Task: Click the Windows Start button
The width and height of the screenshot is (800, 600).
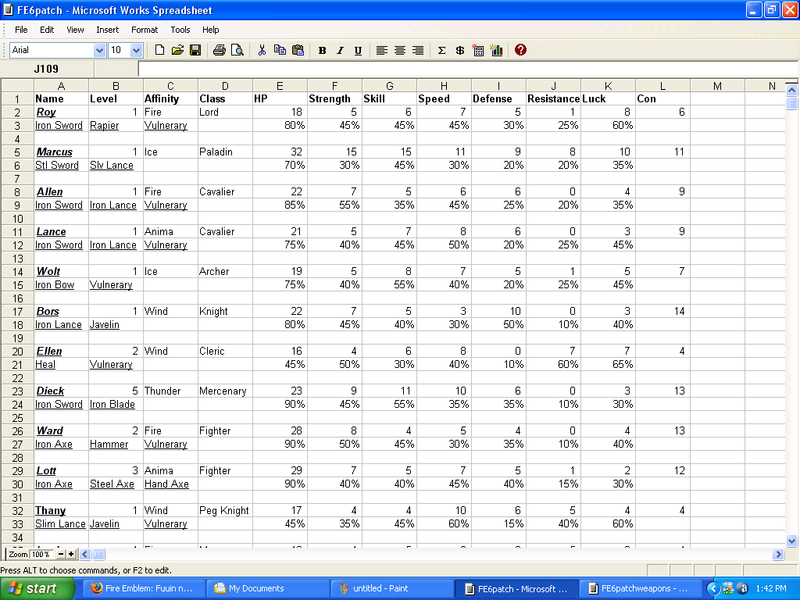Action: (x=35, y=589)
